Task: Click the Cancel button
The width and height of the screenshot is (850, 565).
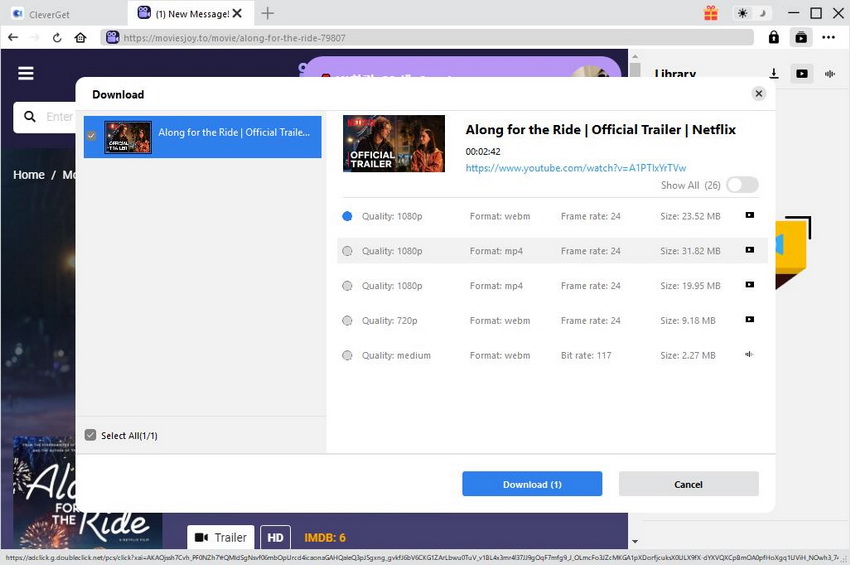Action: (x=688, y=484)
